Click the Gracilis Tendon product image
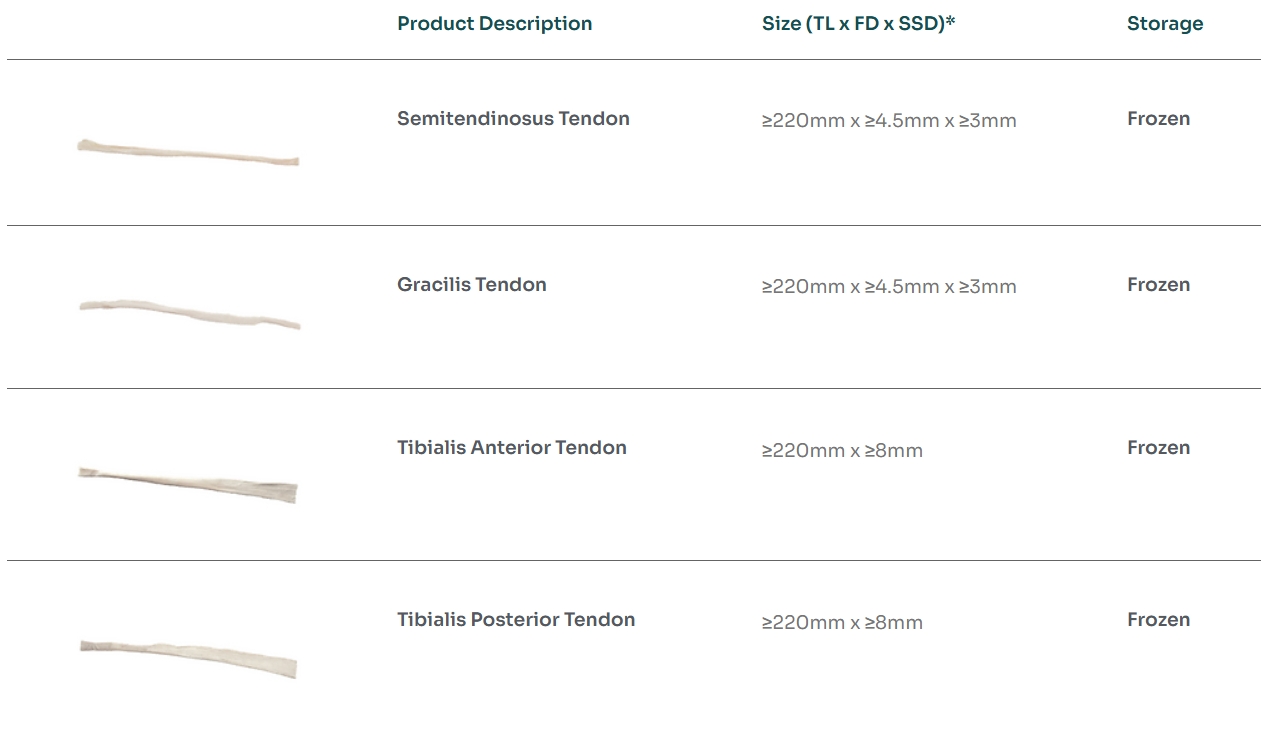This screenshot has width=1261, height=729. pyautogui.click(x=189, y=311)
